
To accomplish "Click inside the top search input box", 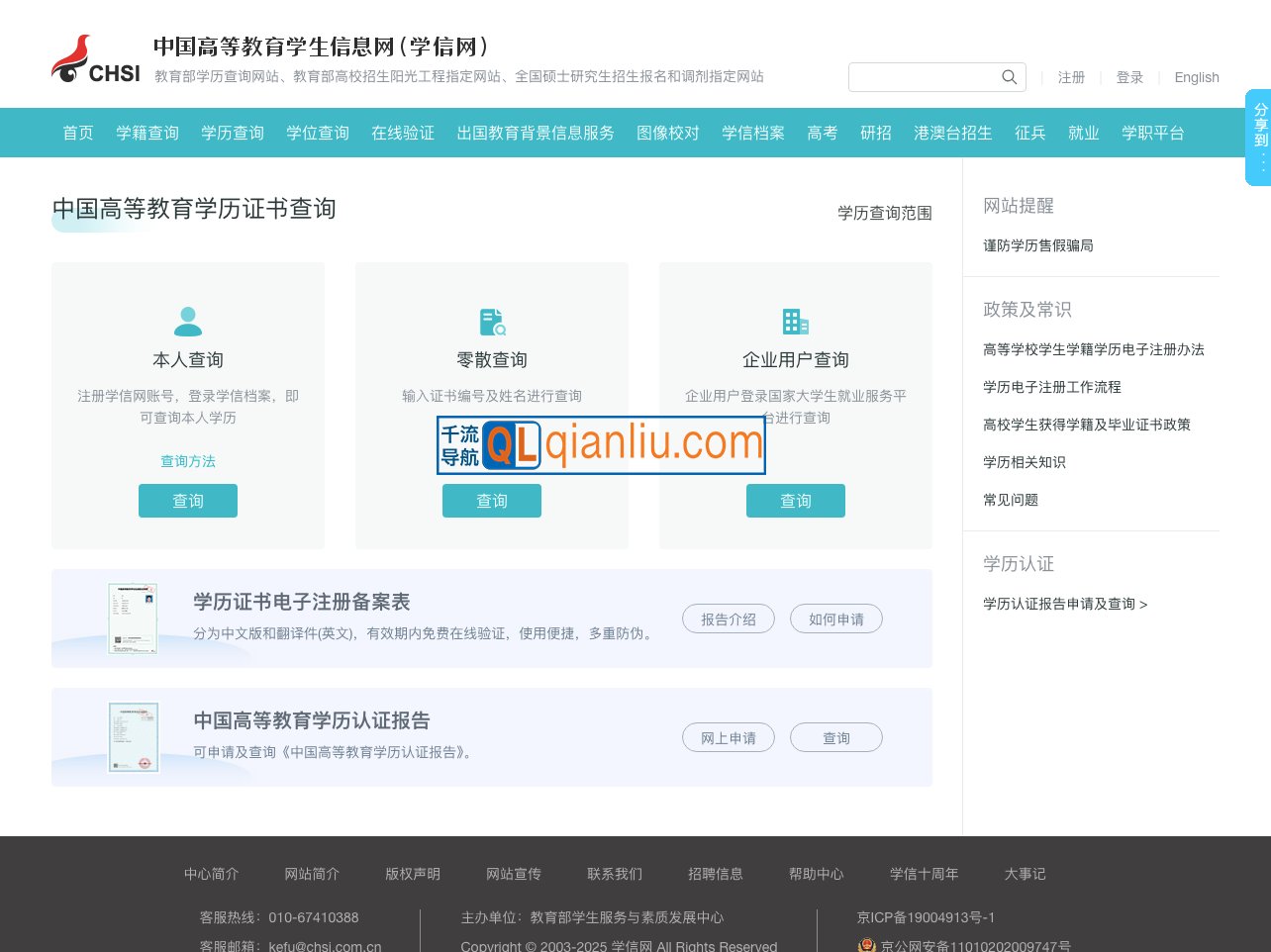I will [x=921, y=77].
